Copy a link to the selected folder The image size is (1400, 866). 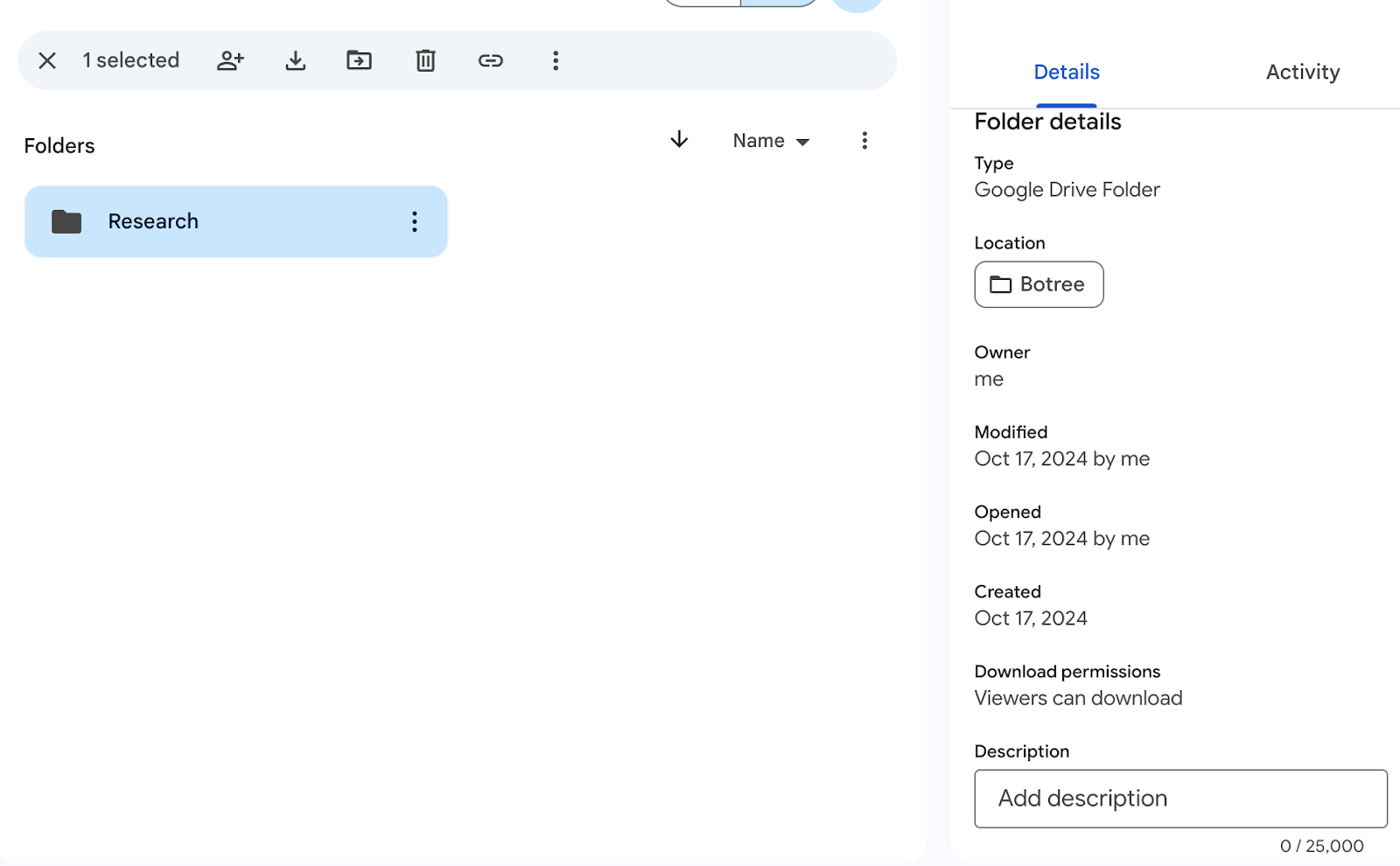491,60
